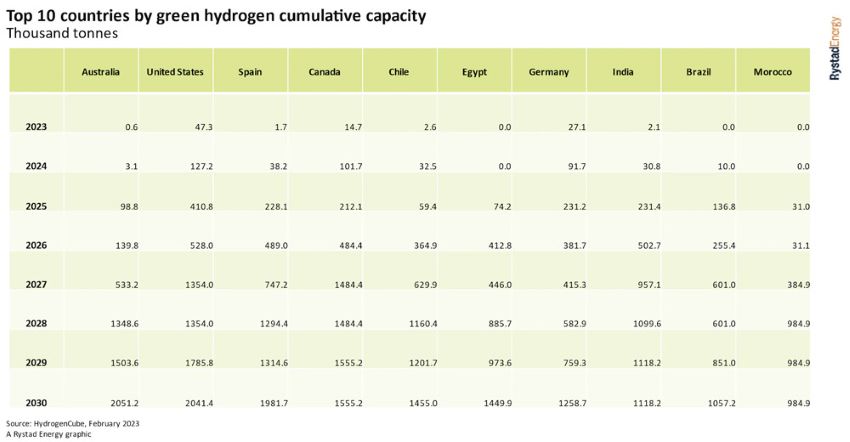The width and height of the screenshot is (850, 442).
Task: Click the 'Source: HydrogenCube, February 2023' note
Action: 73,424
